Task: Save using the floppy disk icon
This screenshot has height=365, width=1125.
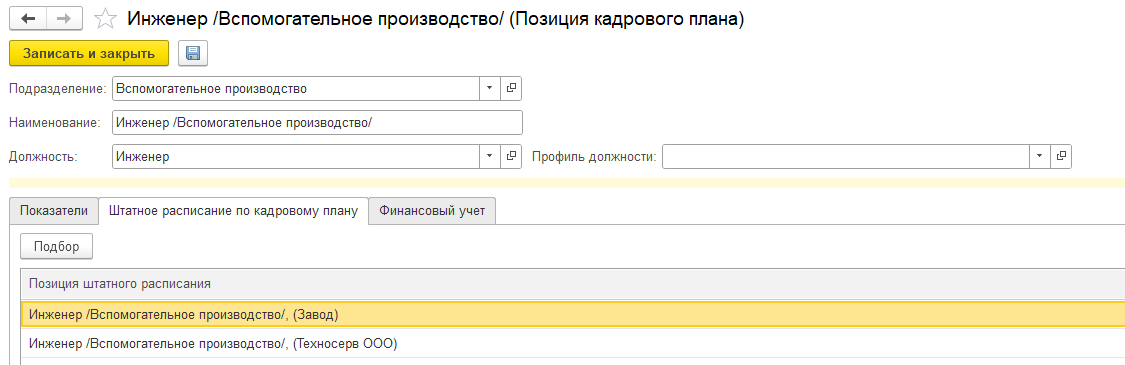Action: pyautogui.click(x=192, y=54)
